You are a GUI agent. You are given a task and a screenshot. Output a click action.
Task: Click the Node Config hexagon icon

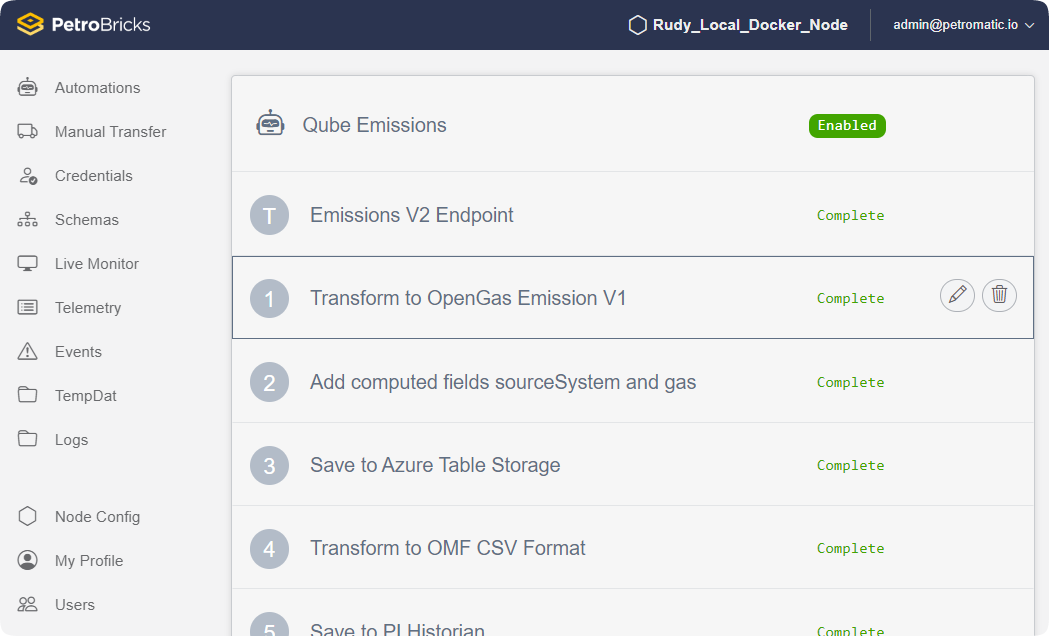click(x=27, y=516)
